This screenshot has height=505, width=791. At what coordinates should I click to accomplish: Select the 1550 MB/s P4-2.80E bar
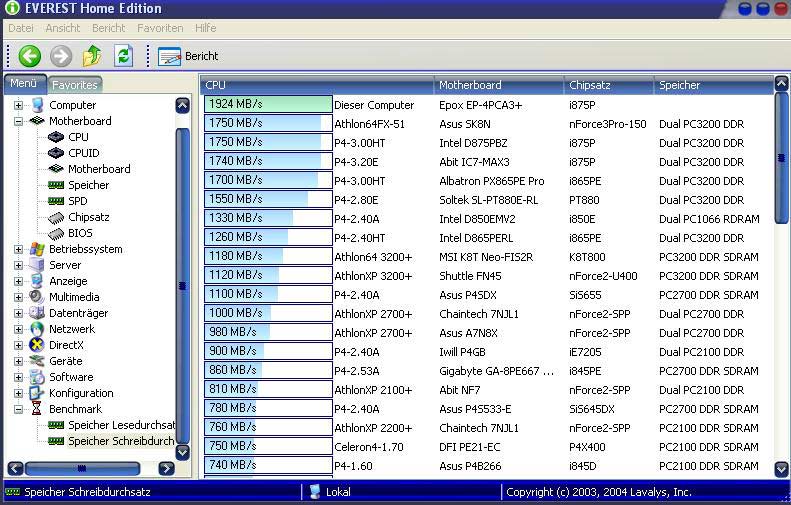[268, 199]
